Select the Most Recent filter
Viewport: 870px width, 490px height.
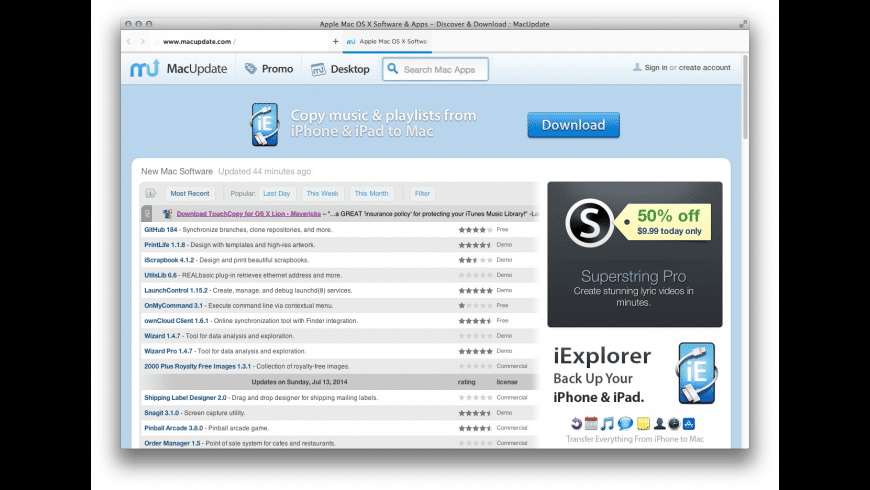(x=190, y=193)
